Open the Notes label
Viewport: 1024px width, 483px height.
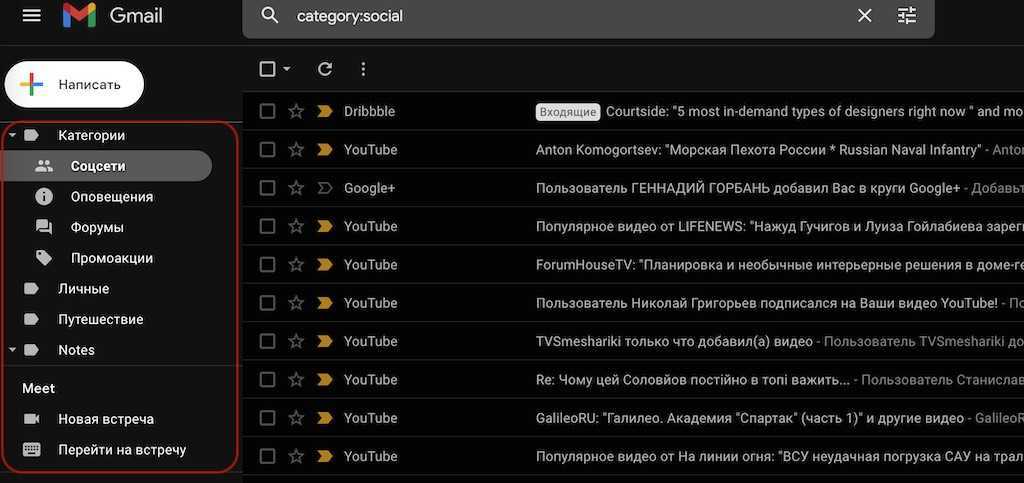pyautogui.click(x=76, y=350)
